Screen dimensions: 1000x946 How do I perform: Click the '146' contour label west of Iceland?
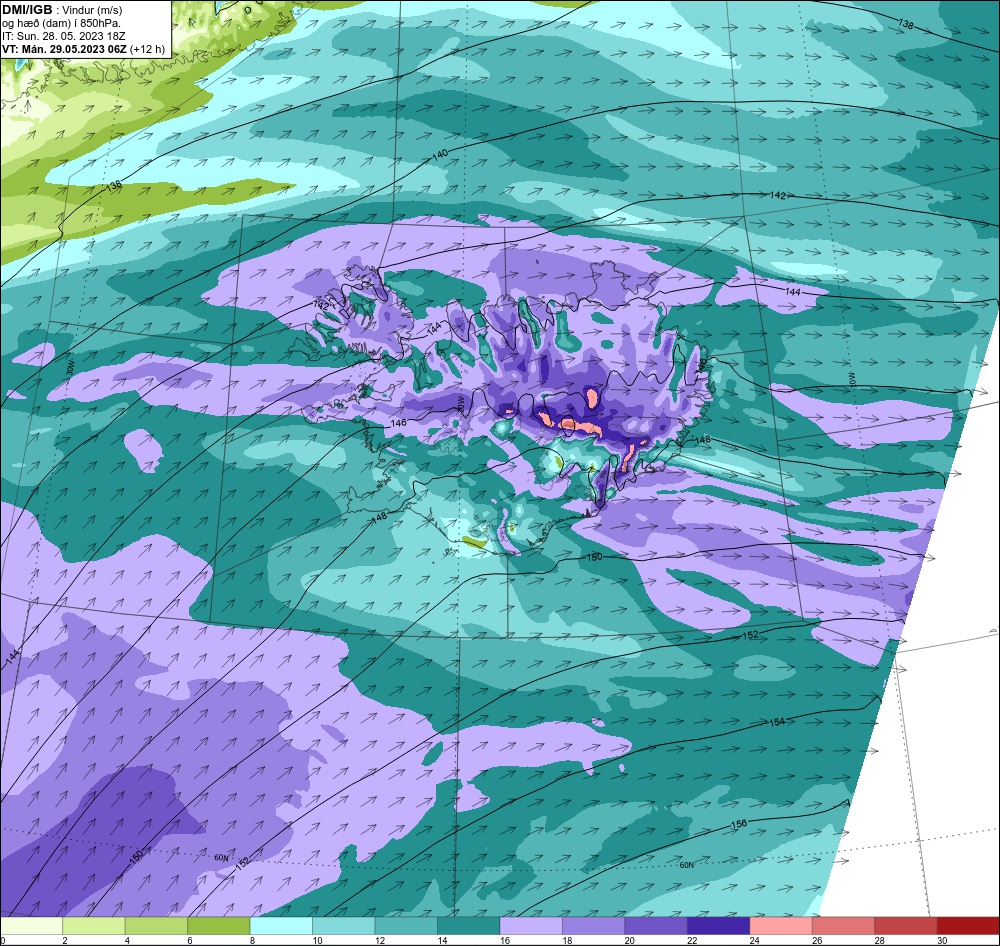click(x=398, y=422)
